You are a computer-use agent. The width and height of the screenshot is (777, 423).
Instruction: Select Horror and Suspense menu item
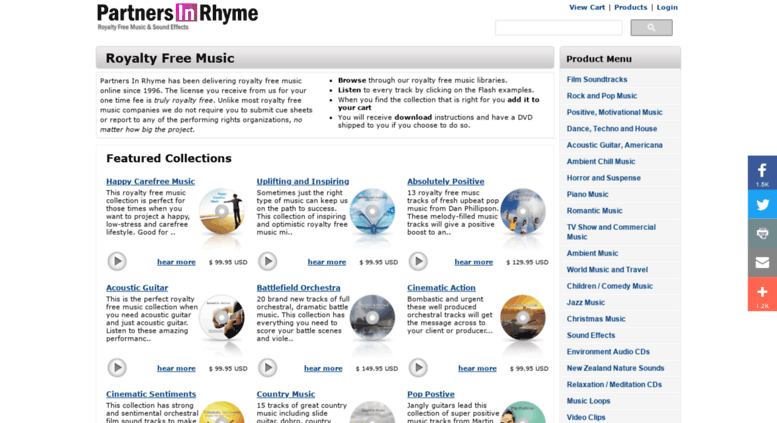(604, 177)
